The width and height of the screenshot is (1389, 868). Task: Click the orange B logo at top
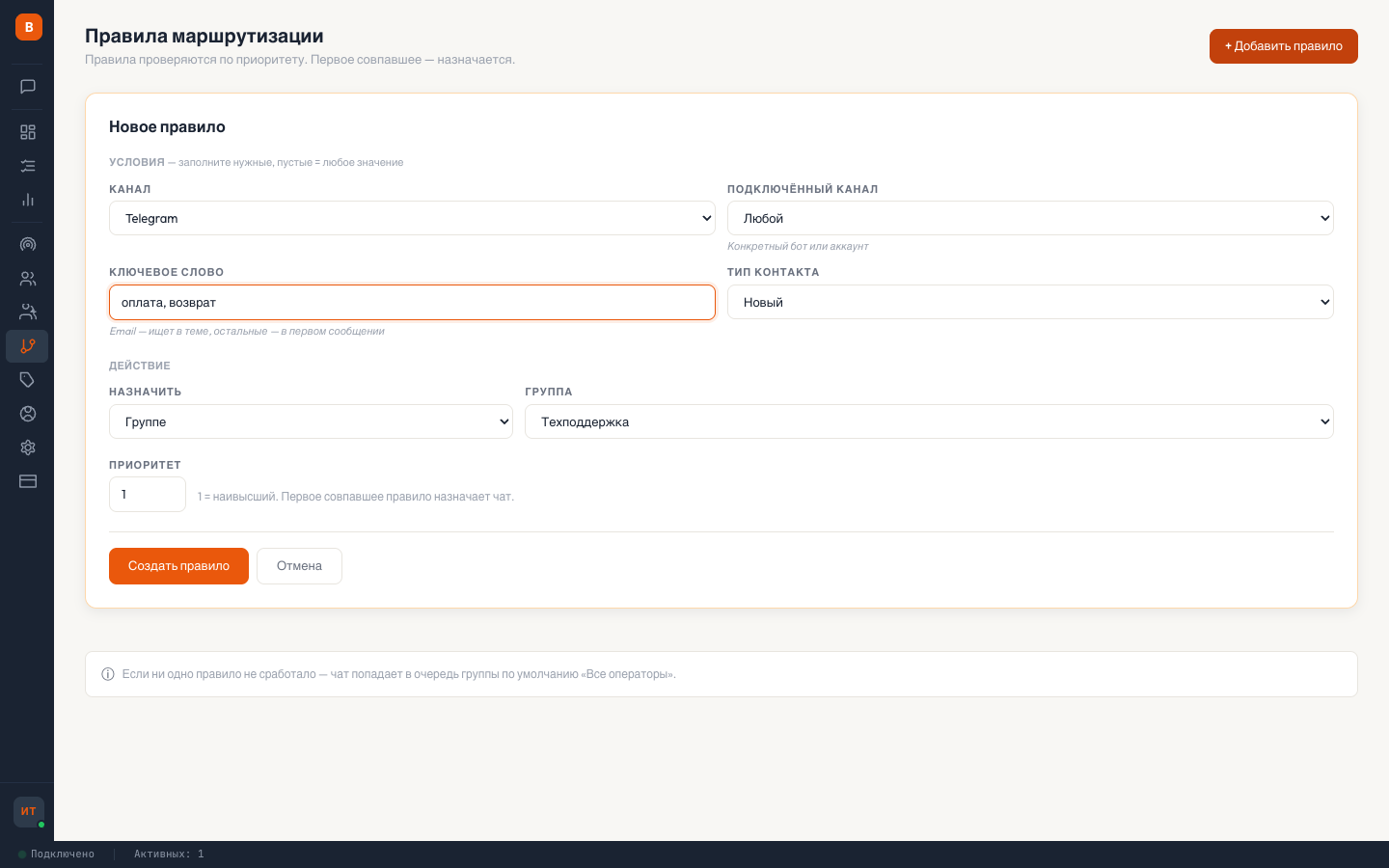[28, 27]
